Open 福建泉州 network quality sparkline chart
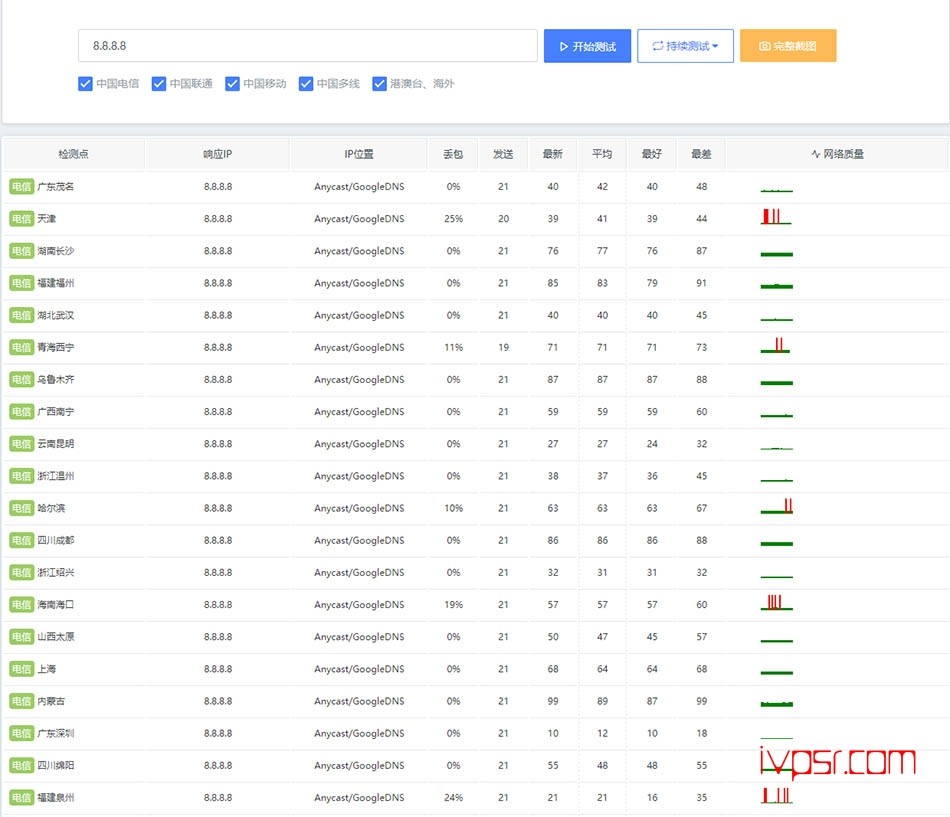The width and height of the screenshot is (950, 817). pyautogui.click(x=776, y=796)
